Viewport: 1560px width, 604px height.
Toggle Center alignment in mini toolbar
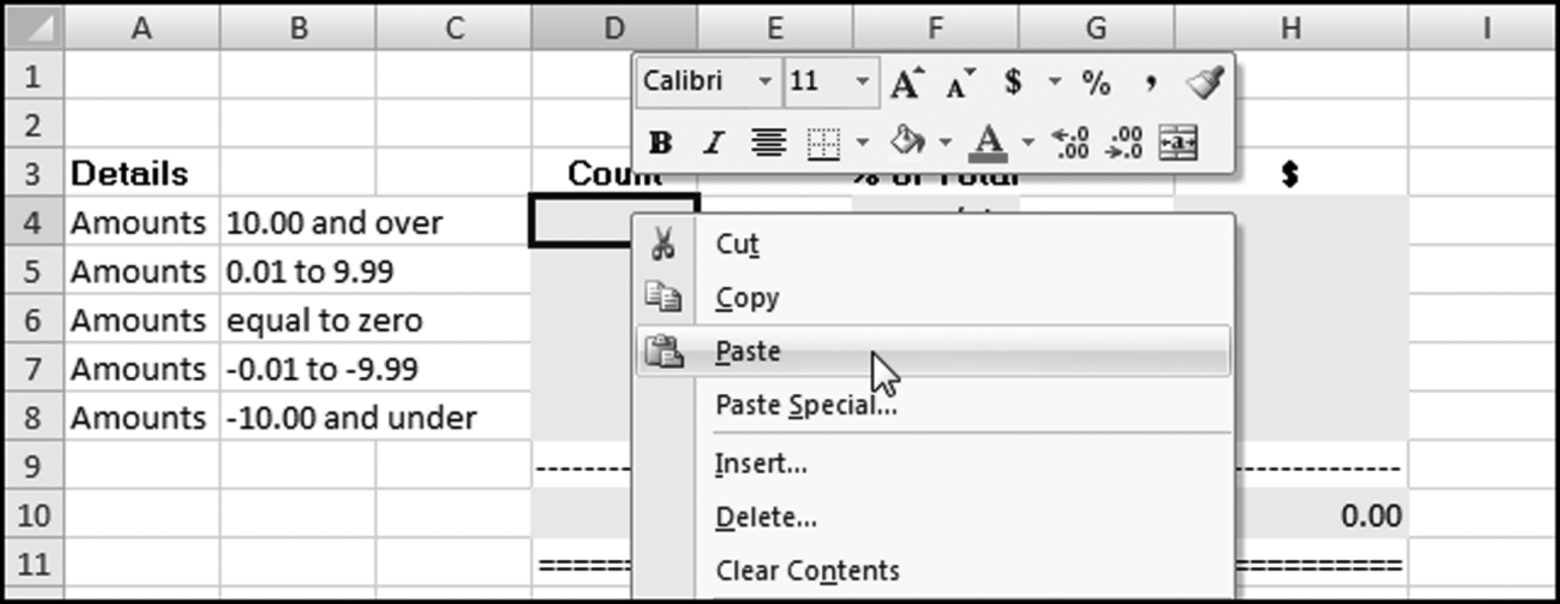768,144
